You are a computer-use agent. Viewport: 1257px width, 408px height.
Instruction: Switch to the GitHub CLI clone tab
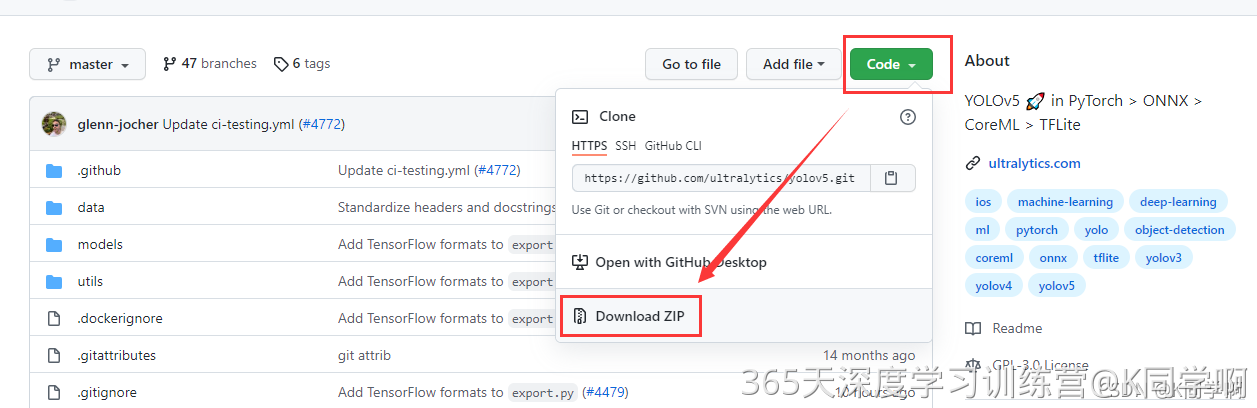(x=672, y=146)
